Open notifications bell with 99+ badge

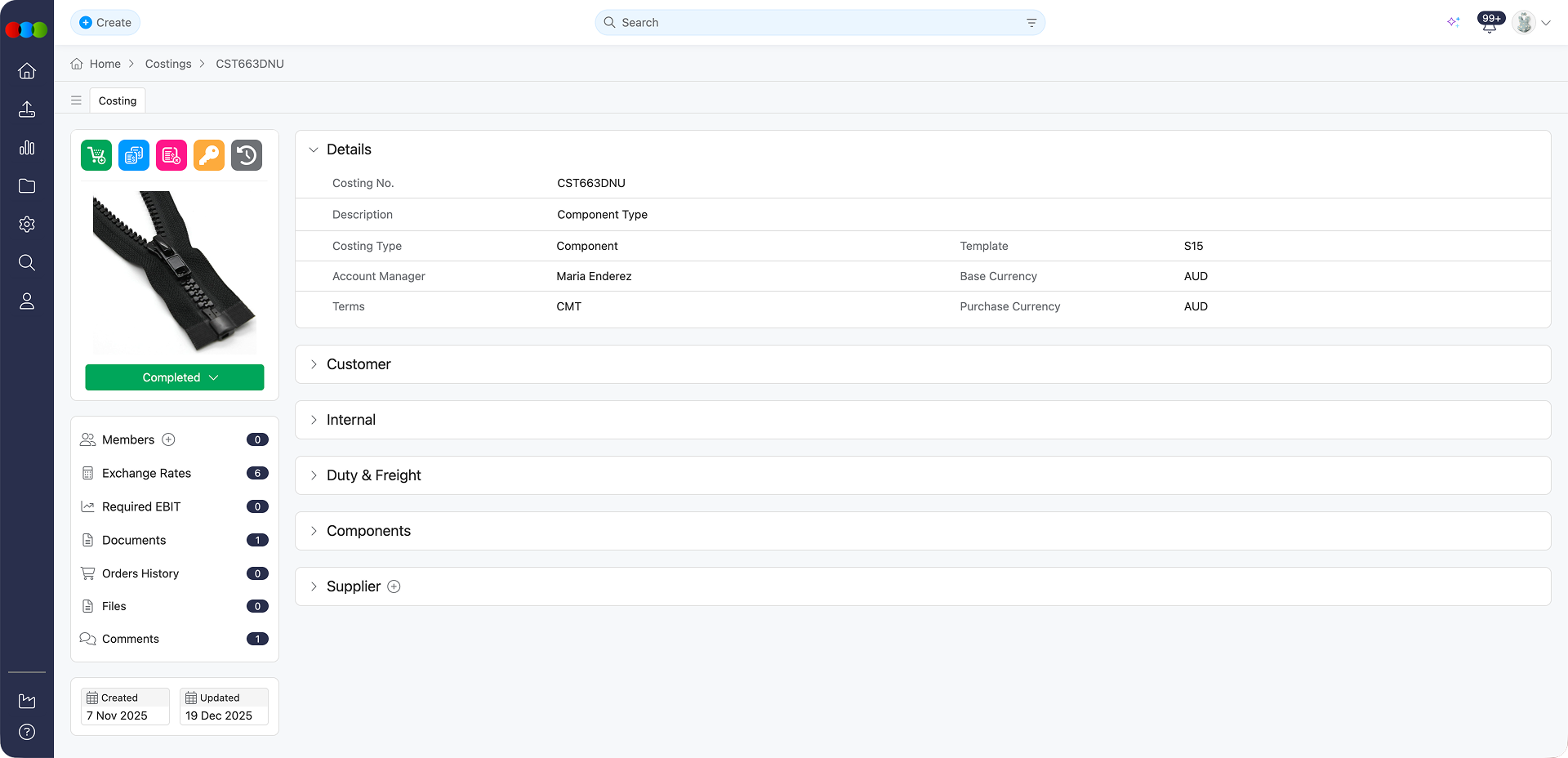click(1490, 23)
